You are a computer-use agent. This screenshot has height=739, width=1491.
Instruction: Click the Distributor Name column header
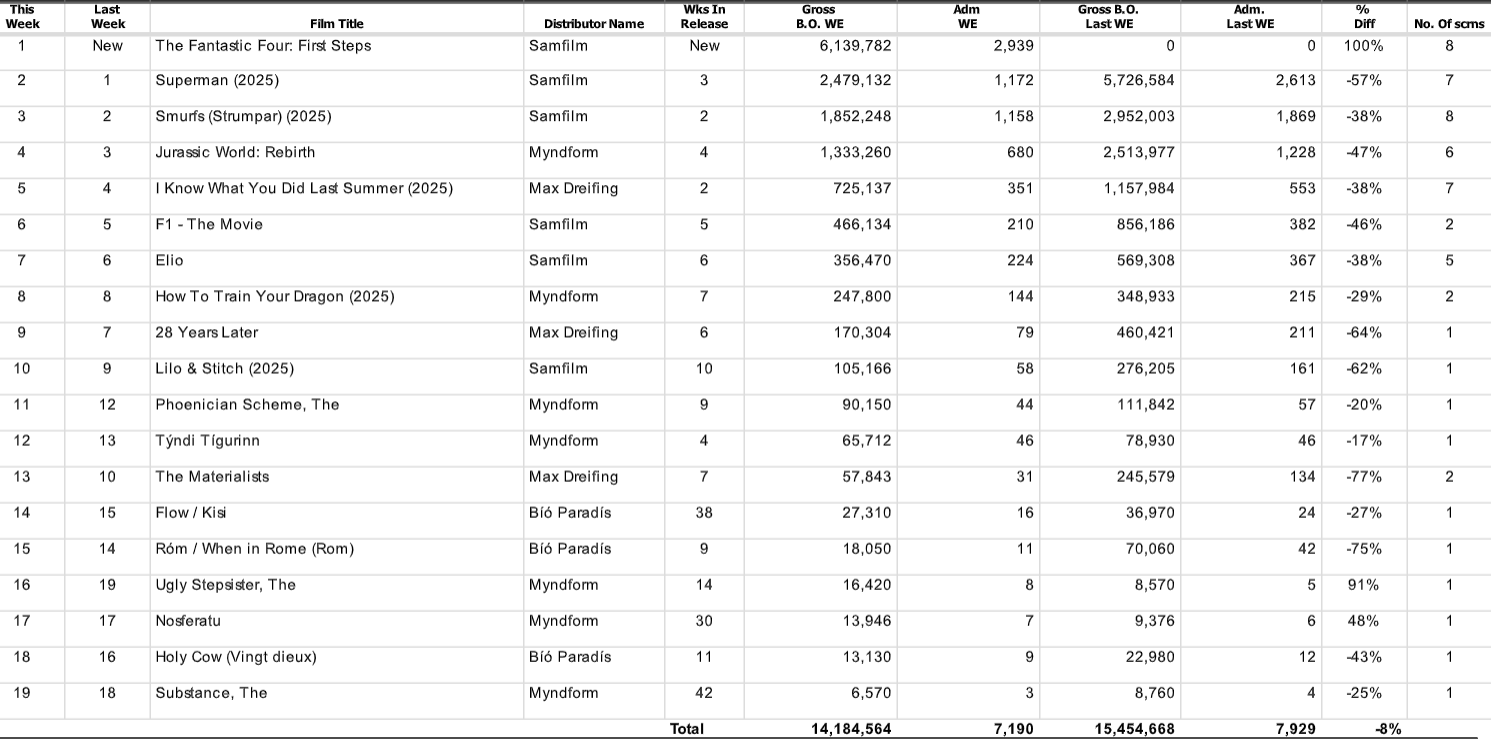click(x=594, y=23)
